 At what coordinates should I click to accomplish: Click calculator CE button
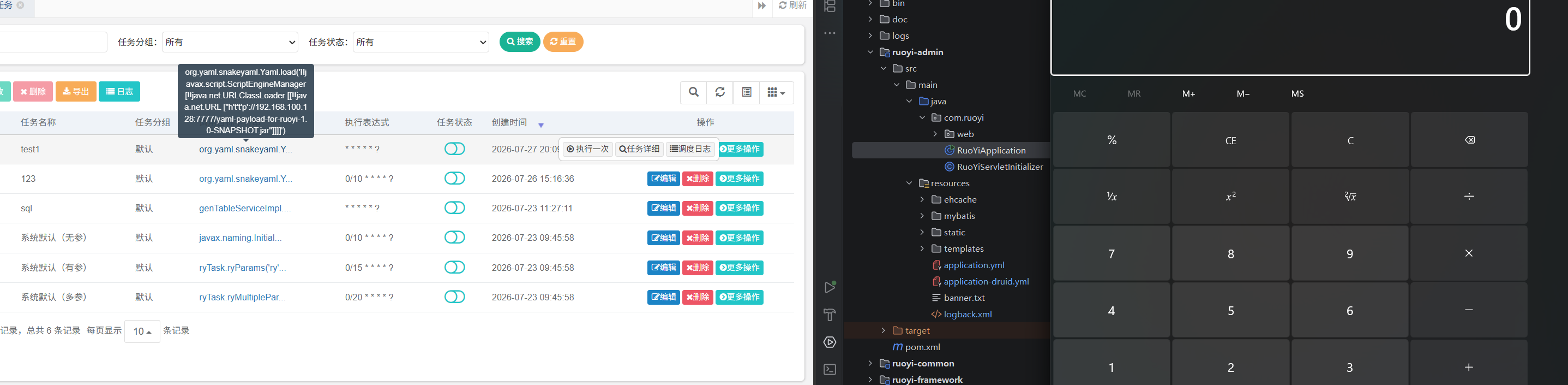point(1231,139)
